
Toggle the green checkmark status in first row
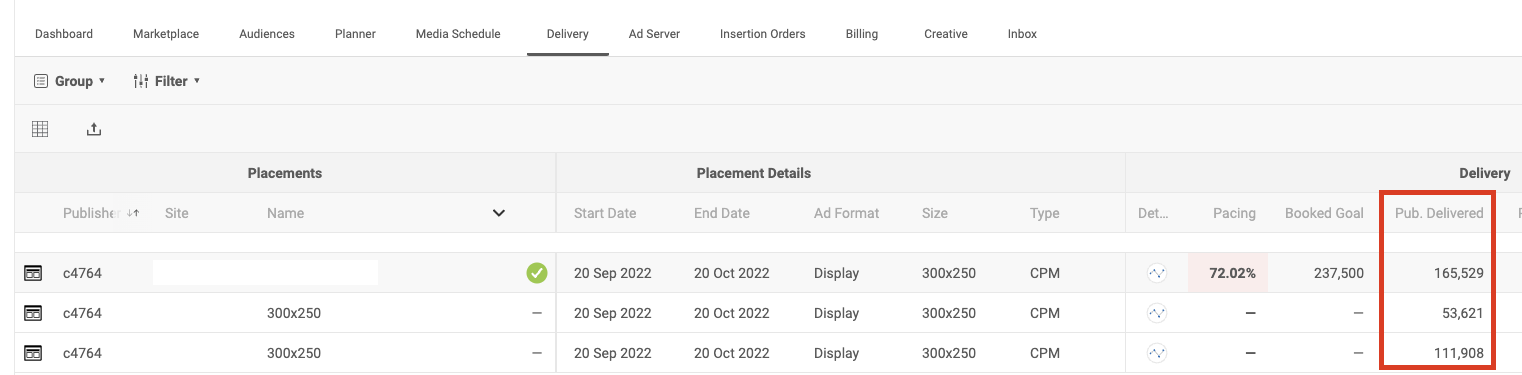pos(537,273)
